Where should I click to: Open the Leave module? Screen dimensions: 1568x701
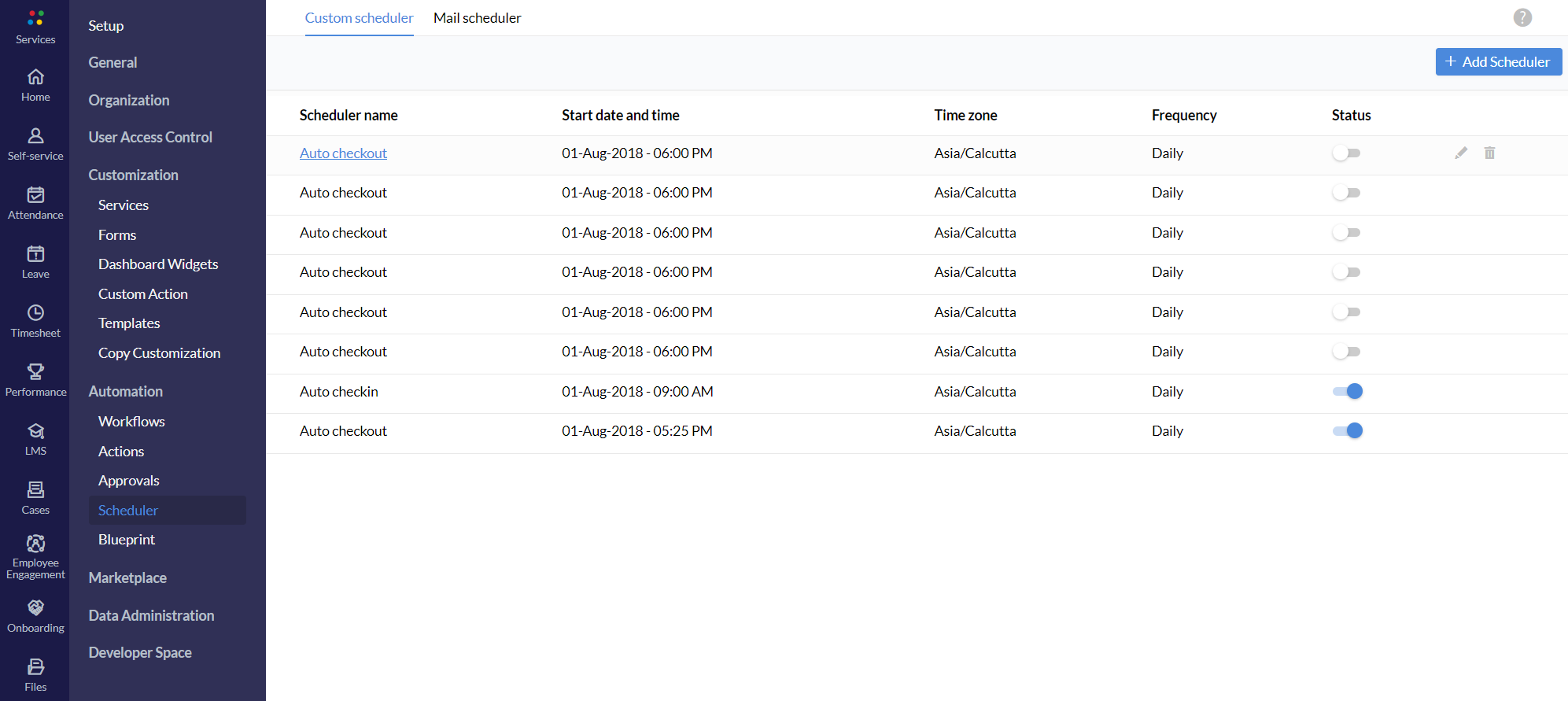coord(35,263)
